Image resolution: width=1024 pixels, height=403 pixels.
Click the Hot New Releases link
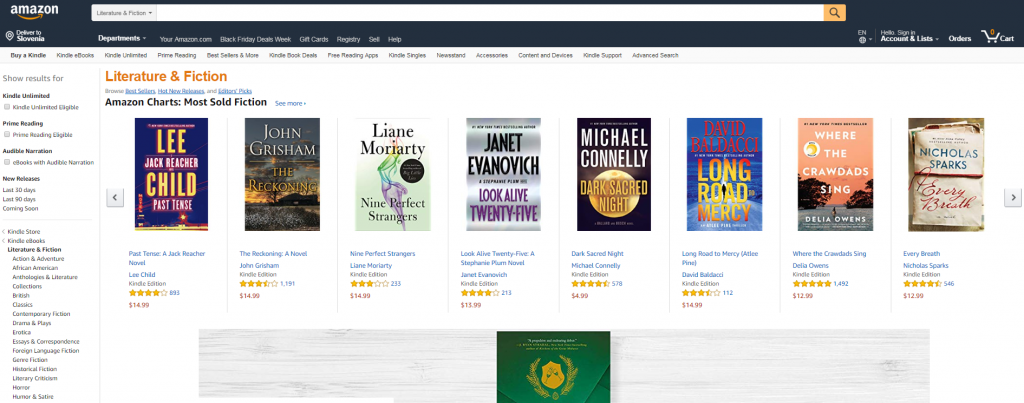[x=180, y=91]
